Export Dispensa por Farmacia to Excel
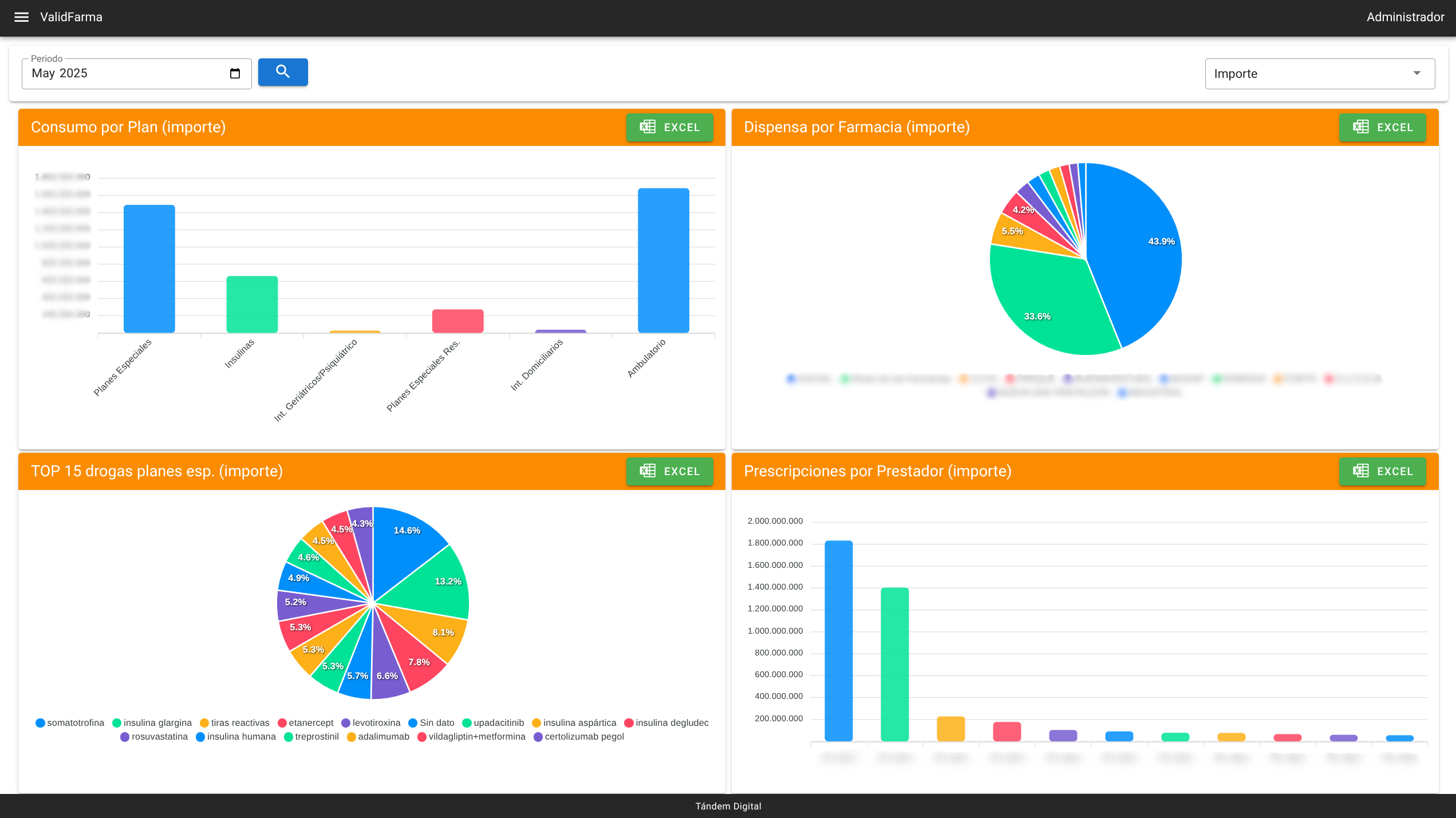1456x818 pixels. coord(1382,127)
